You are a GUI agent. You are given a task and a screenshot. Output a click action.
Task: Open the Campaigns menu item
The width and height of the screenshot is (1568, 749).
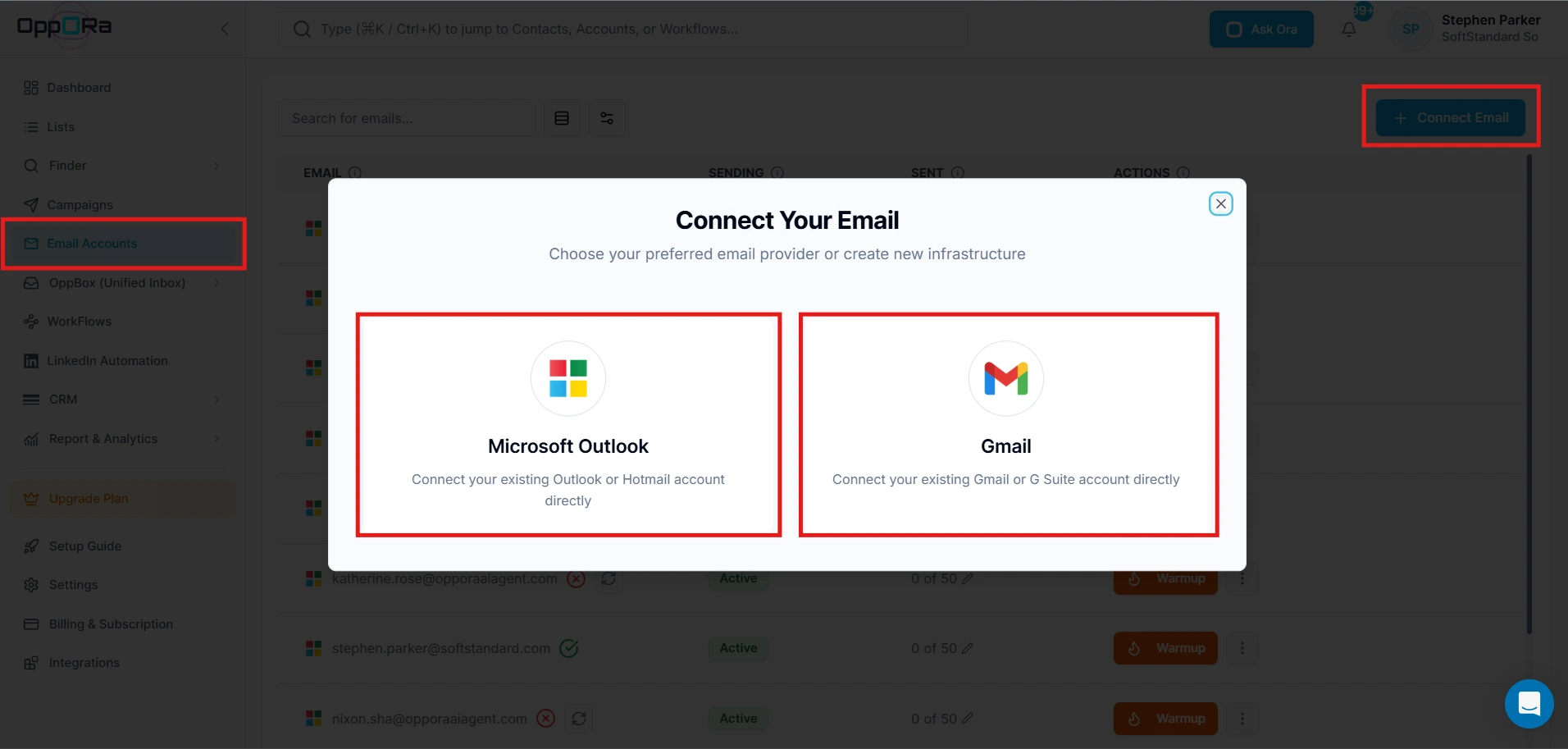tap(80, 205)
